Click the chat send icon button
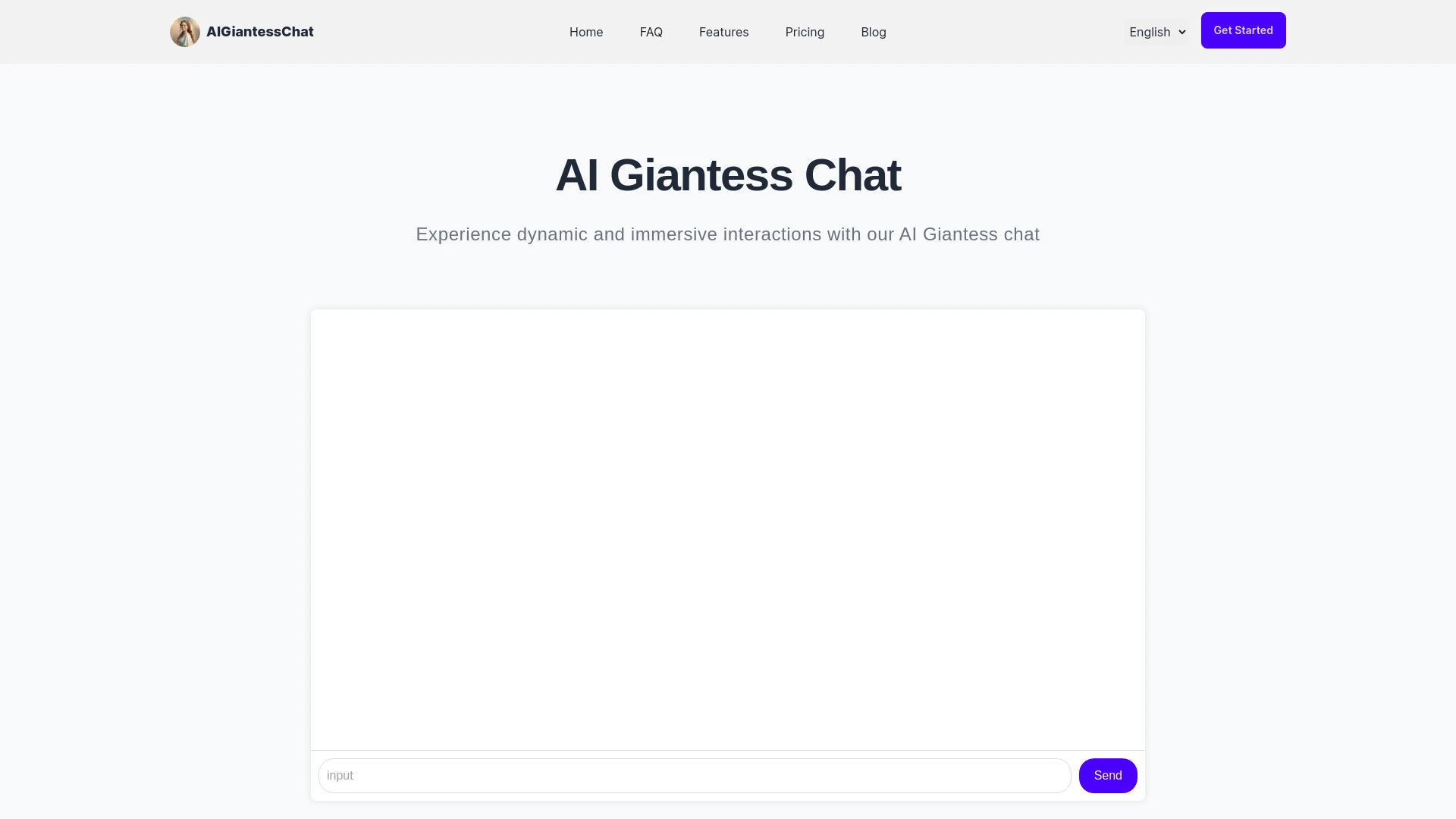 click(x=1108, y=775)
